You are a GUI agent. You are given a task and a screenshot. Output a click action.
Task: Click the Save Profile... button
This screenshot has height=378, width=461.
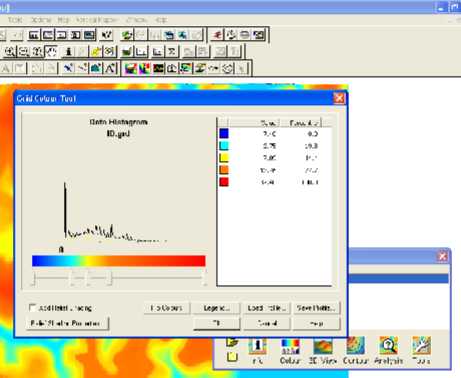(316, 308)
